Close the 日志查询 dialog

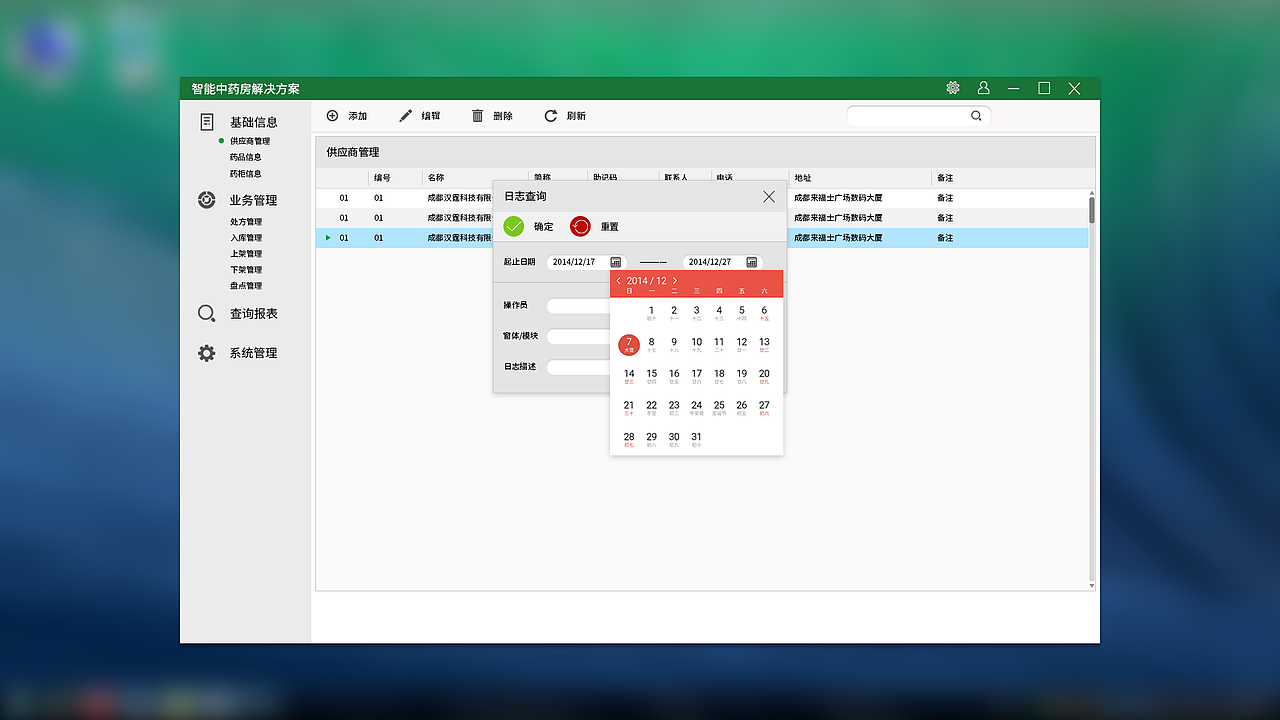click(x=769, y=197)
